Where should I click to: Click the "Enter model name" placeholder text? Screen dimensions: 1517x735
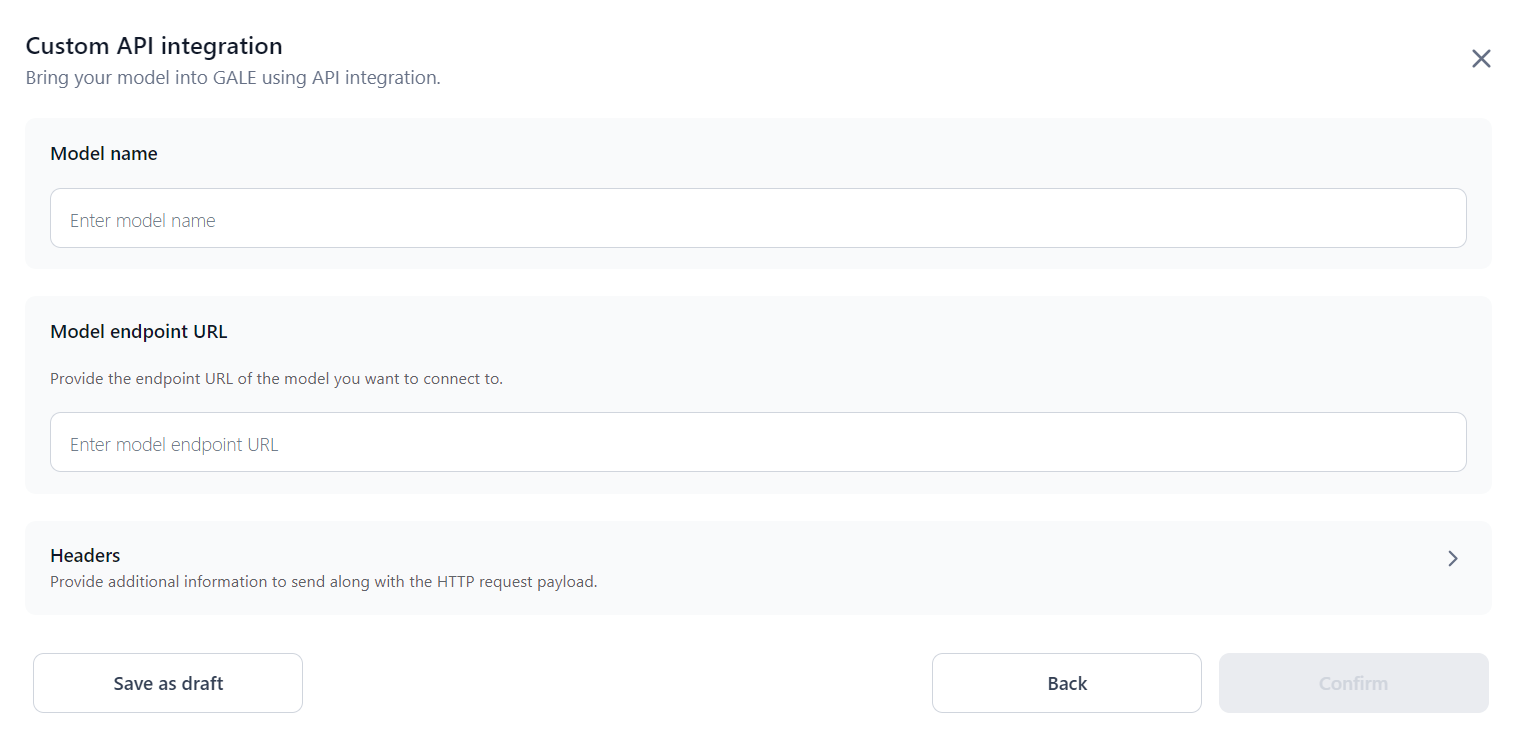tap(143, 221)
